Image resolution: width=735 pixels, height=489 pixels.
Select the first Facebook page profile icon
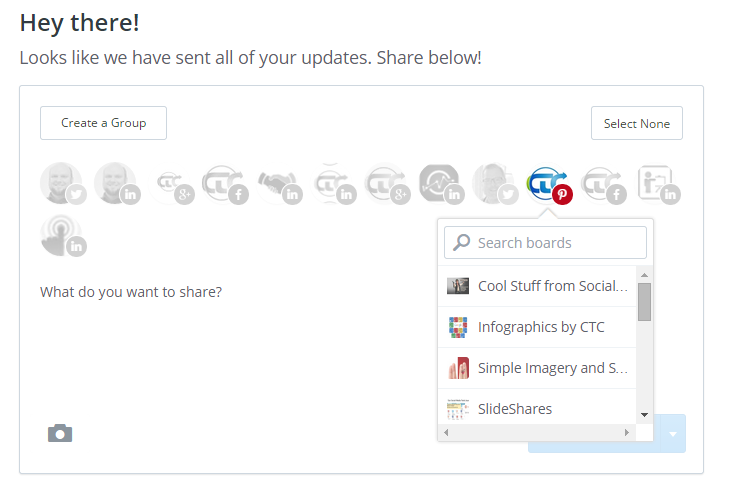(x=224, y=184)
